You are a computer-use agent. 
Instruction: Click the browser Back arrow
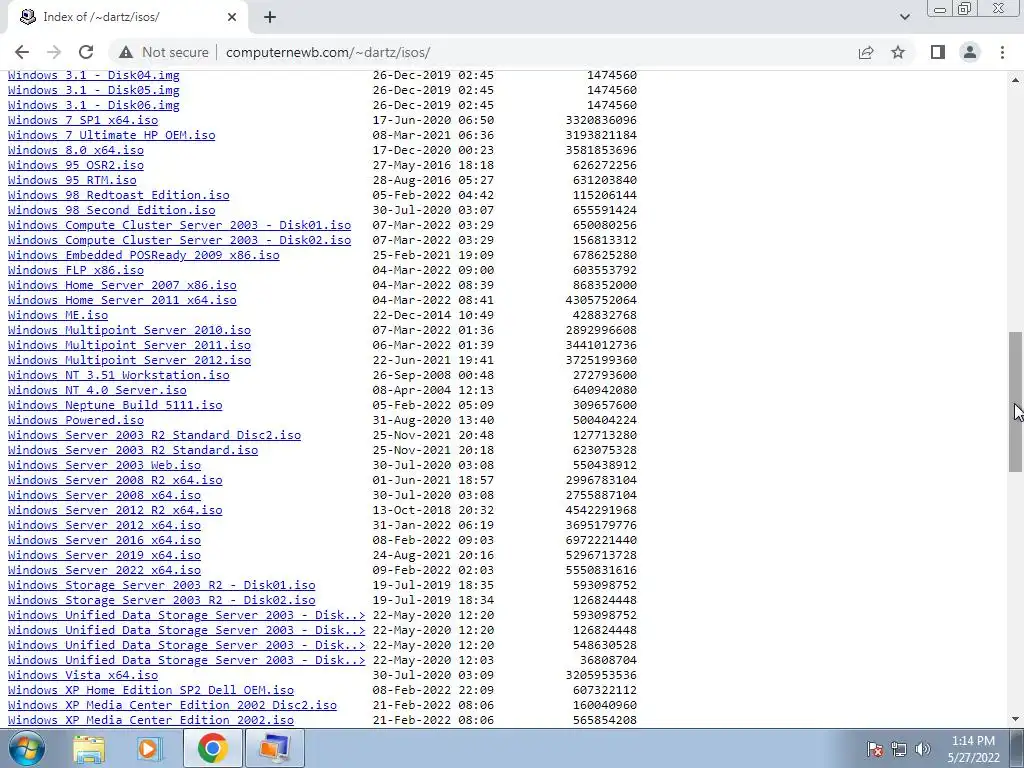[x=22, y=52]
